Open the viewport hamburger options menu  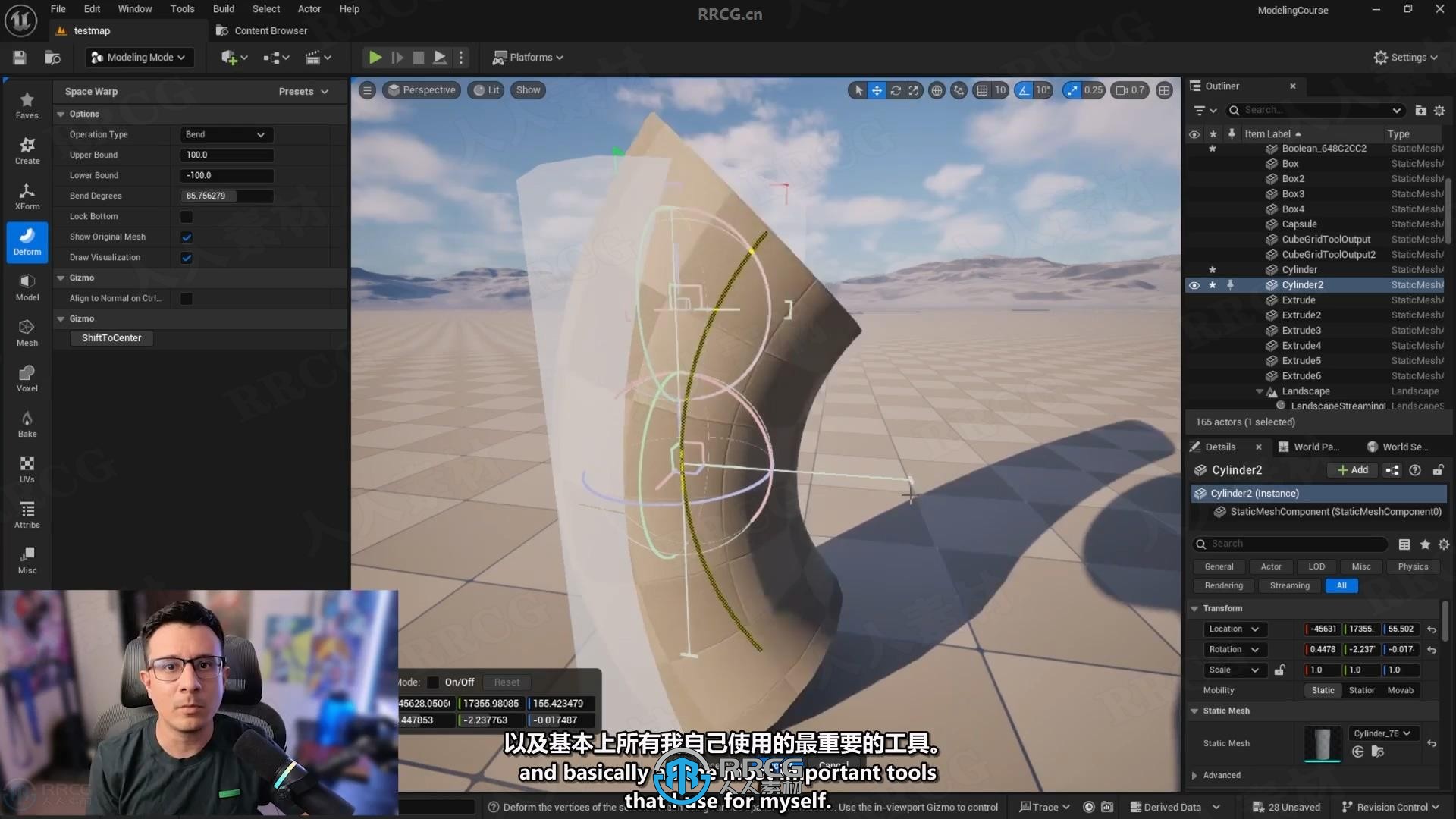pos(367,90)
